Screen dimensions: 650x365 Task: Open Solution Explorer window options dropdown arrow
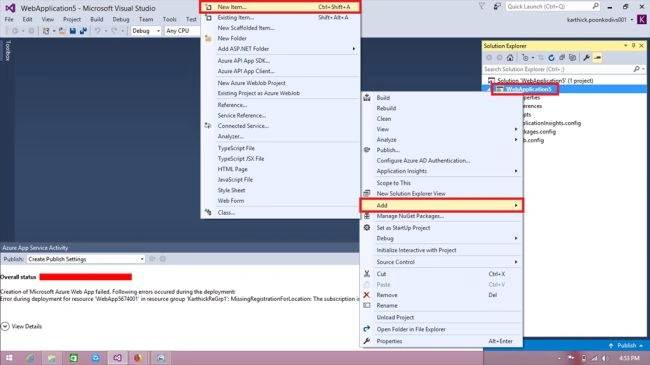[625, 46]
